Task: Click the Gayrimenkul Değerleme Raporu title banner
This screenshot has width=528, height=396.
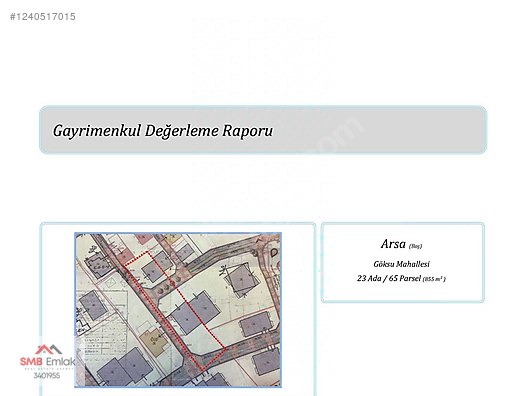Action: (x=263, y=130)
